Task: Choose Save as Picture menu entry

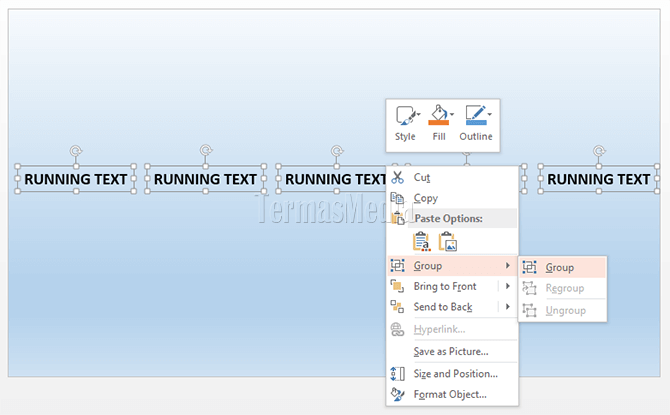Action: (x=453, y=351)
